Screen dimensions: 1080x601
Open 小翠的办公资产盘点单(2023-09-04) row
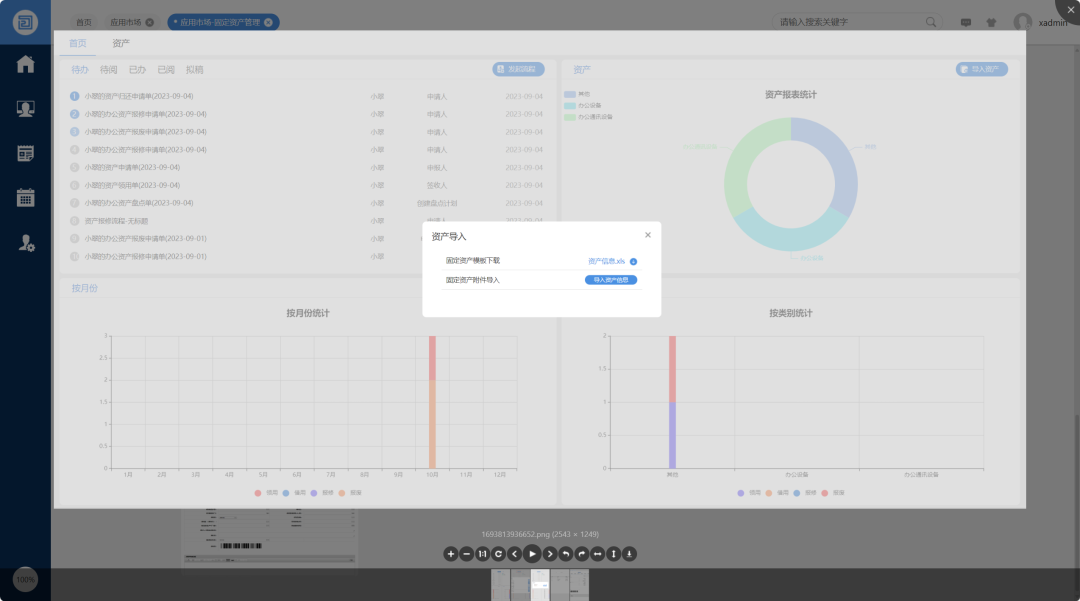click(x=138, y=203)
